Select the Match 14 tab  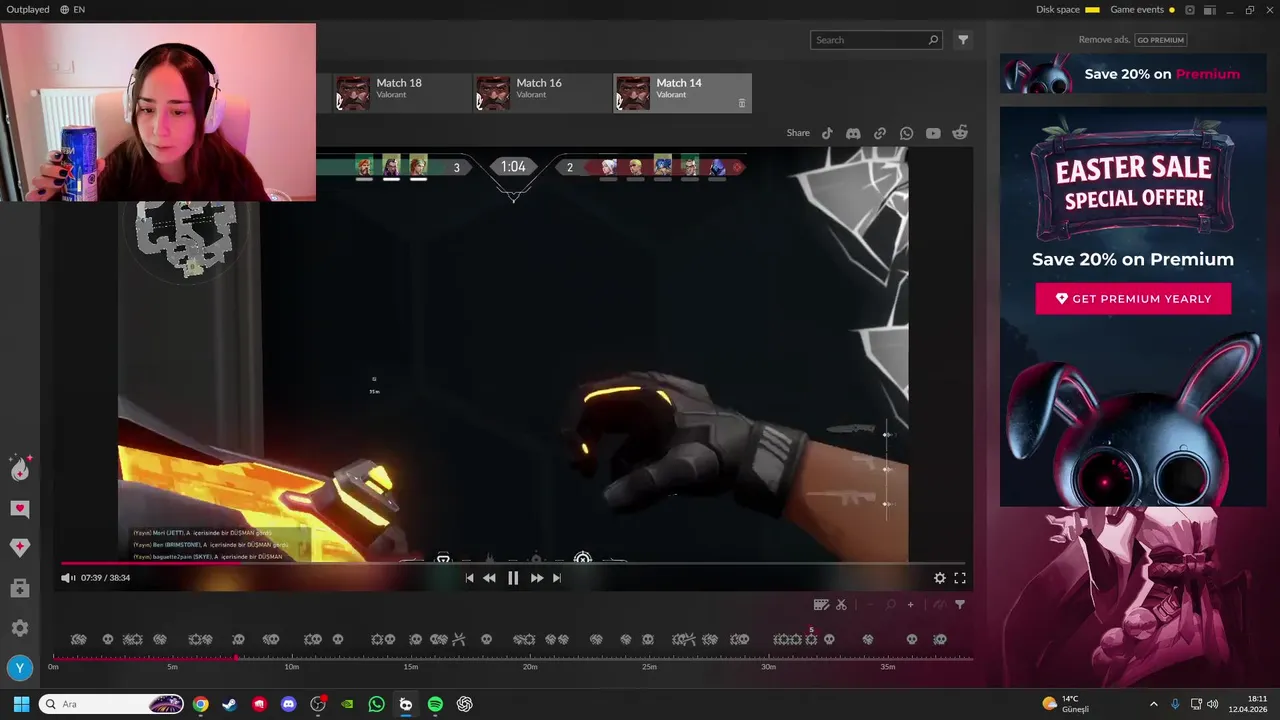click(683, 93)
